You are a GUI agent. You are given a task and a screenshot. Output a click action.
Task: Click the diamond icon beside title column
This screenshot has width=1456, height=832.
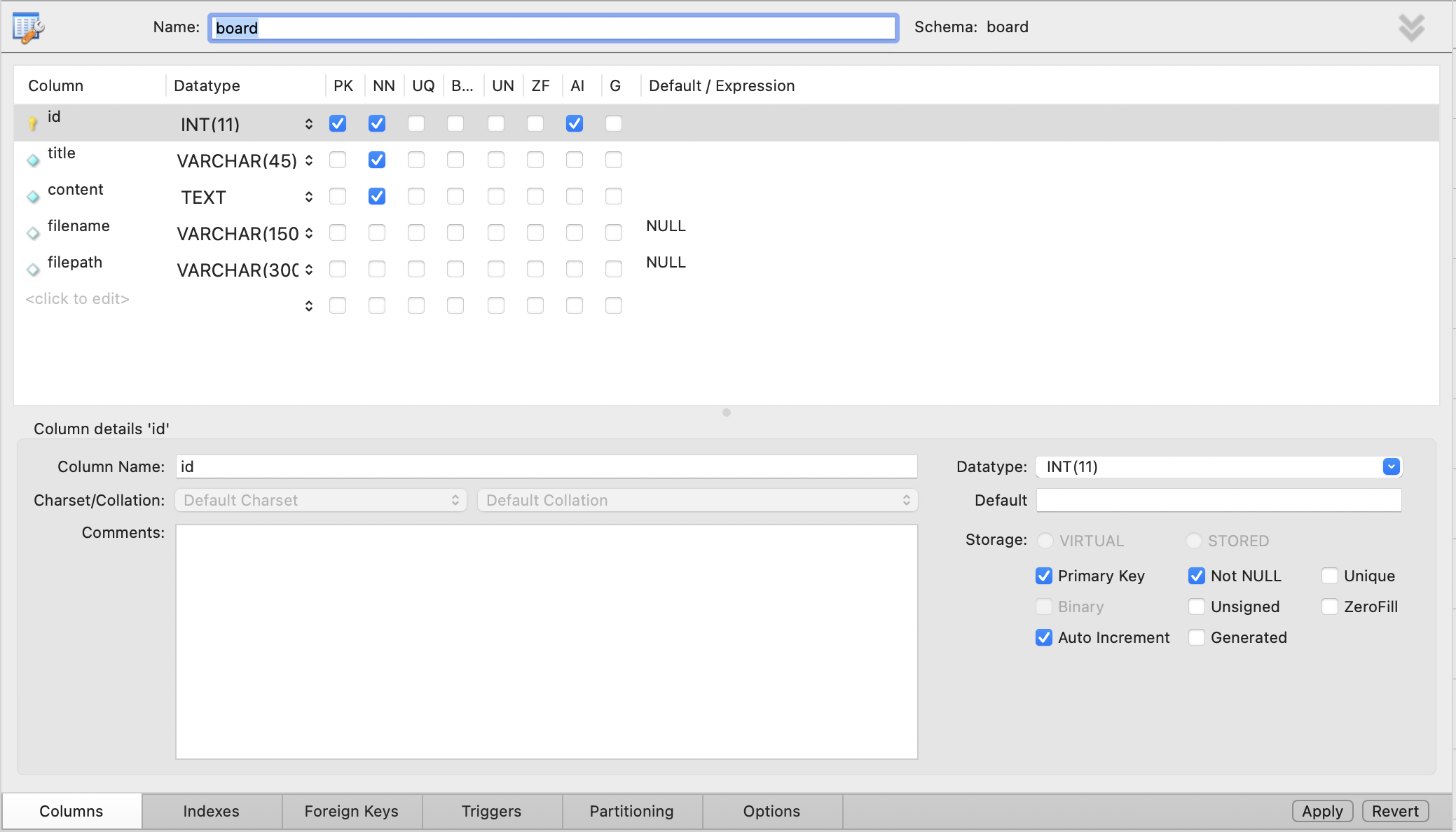tap(33, 161)
